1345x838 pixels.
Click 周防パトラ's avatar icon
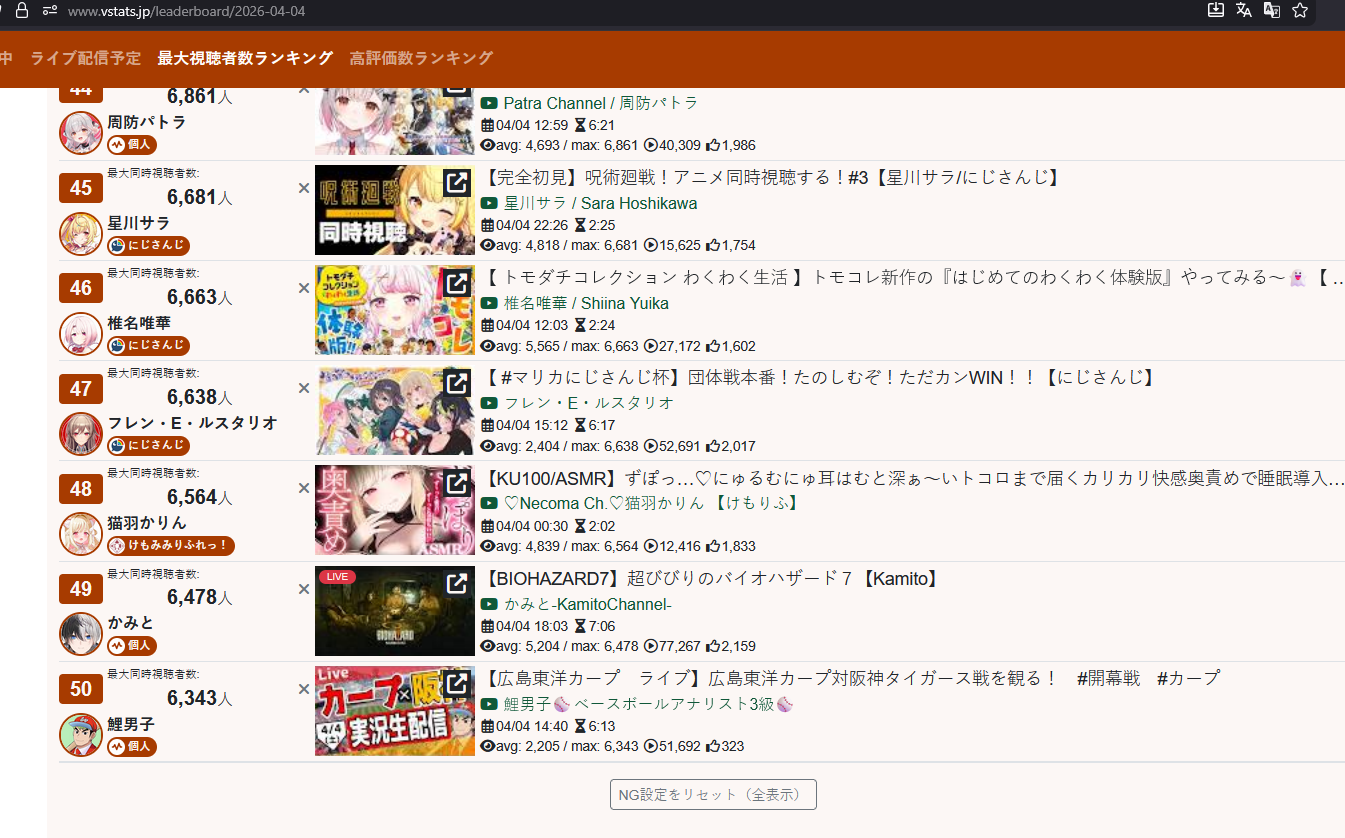[x=81, y=133]
